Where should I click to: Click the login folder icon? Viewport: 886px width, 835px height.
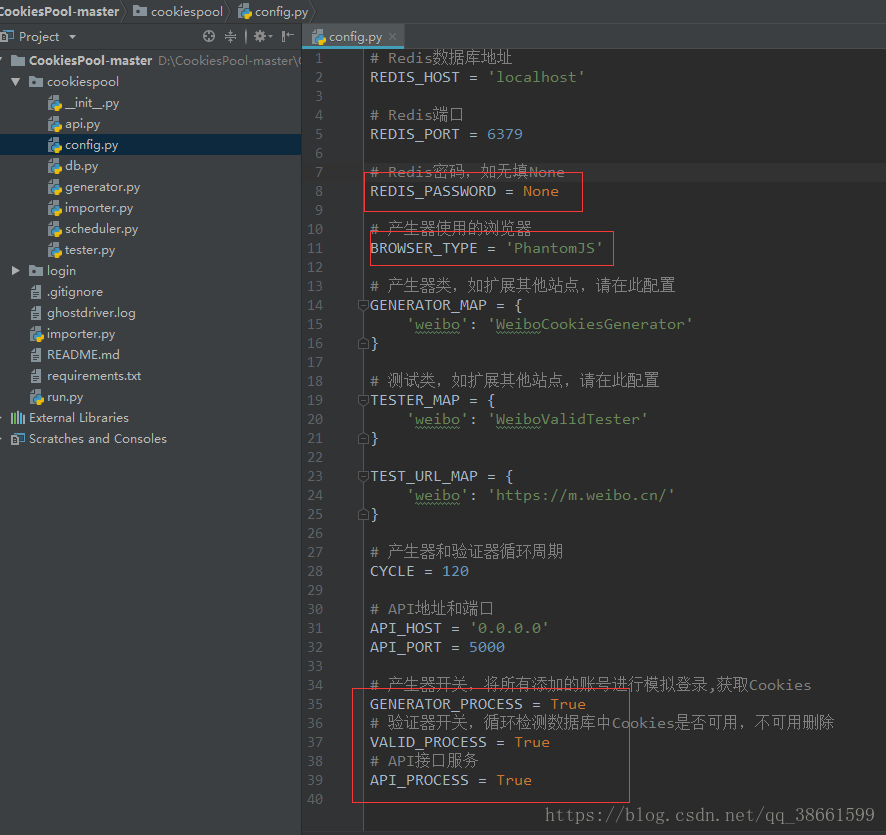[36, 271]
